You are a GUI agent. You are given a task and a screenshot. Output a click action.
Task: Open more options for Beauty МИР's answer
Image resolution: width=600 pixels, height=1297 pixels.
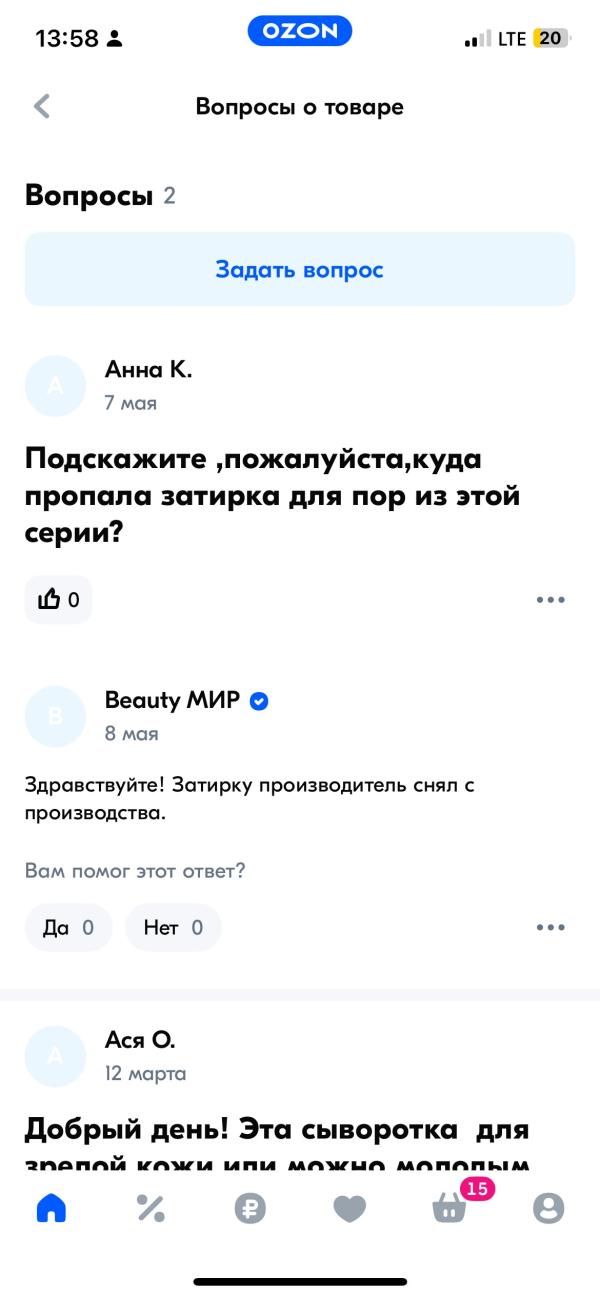point(550,928)
